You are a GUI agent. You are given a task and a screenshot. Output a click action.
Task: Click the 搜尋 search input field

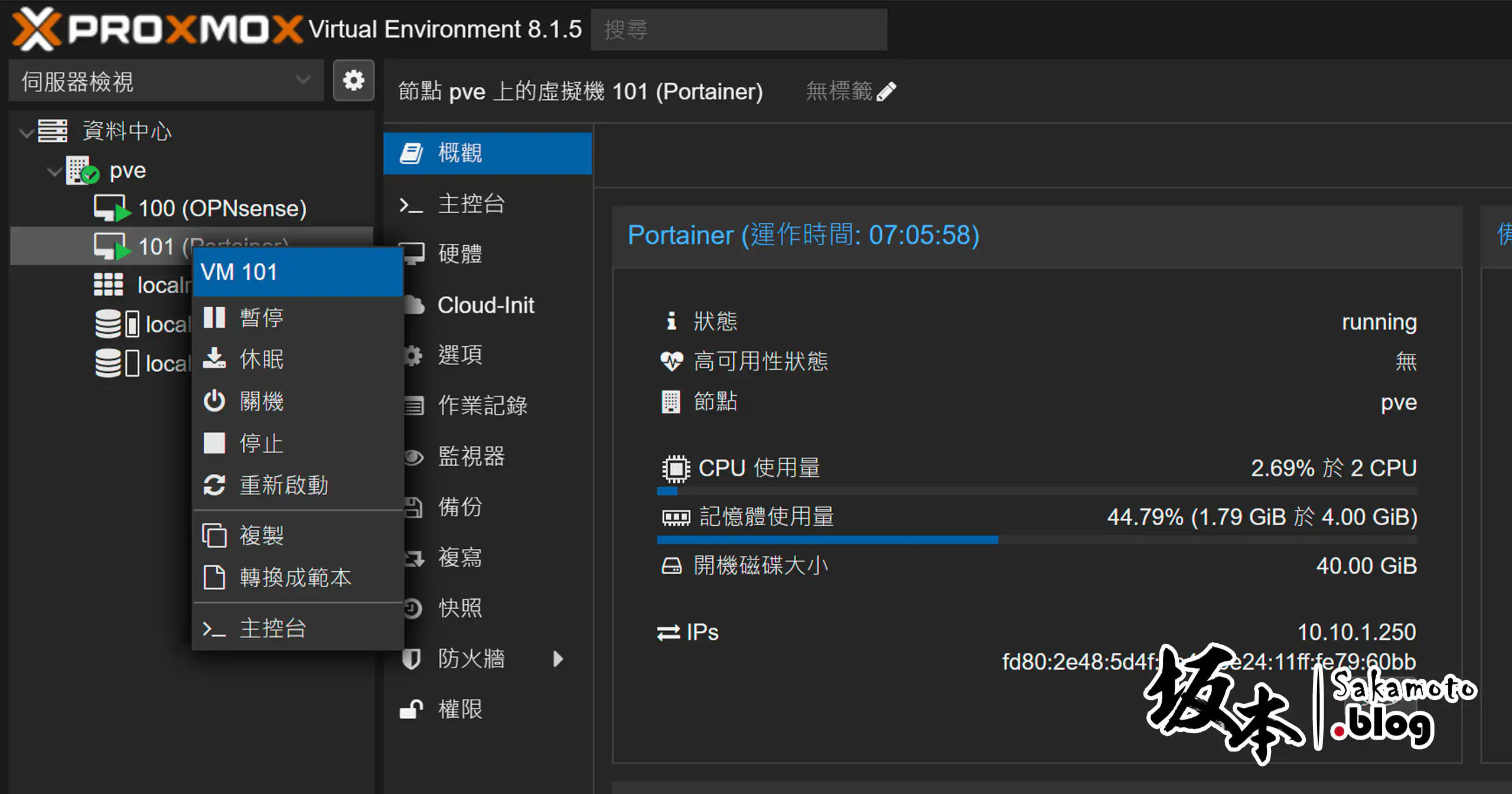point(738,30)
